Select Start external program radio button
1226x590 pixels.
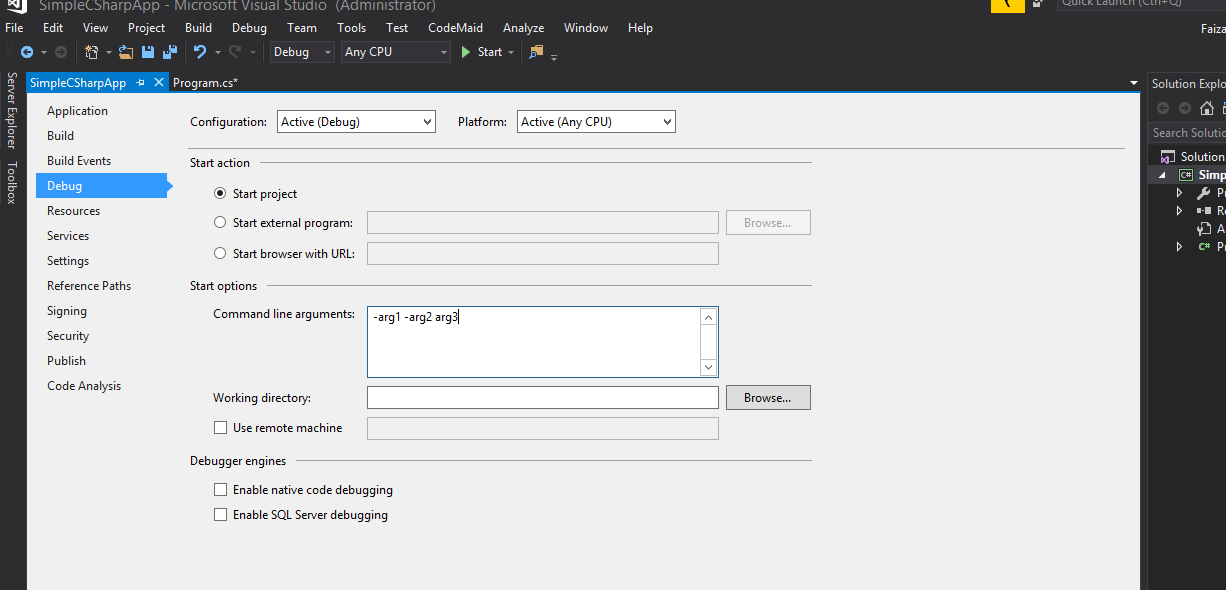pyautogui.click(x=220, y=223)
